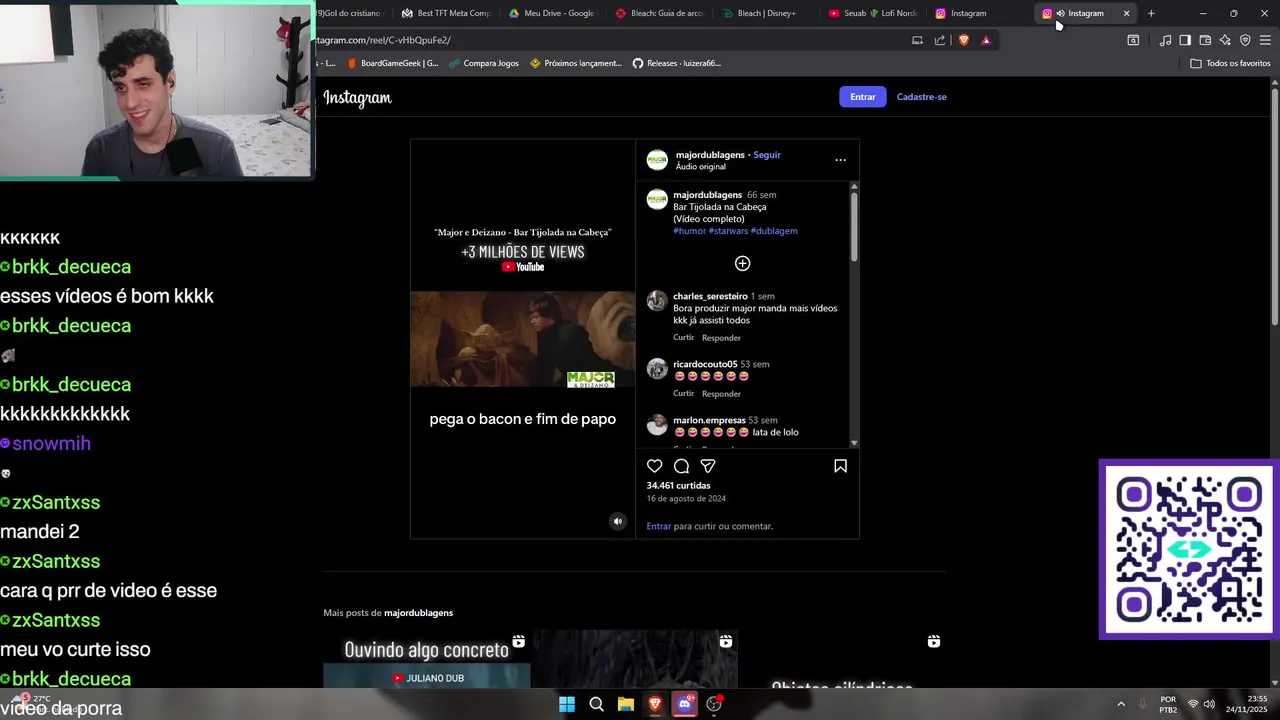Switch to the Seuab Lofi Nordeste YouTube tab
1280x720 pixels.
[x=873, y=13]
